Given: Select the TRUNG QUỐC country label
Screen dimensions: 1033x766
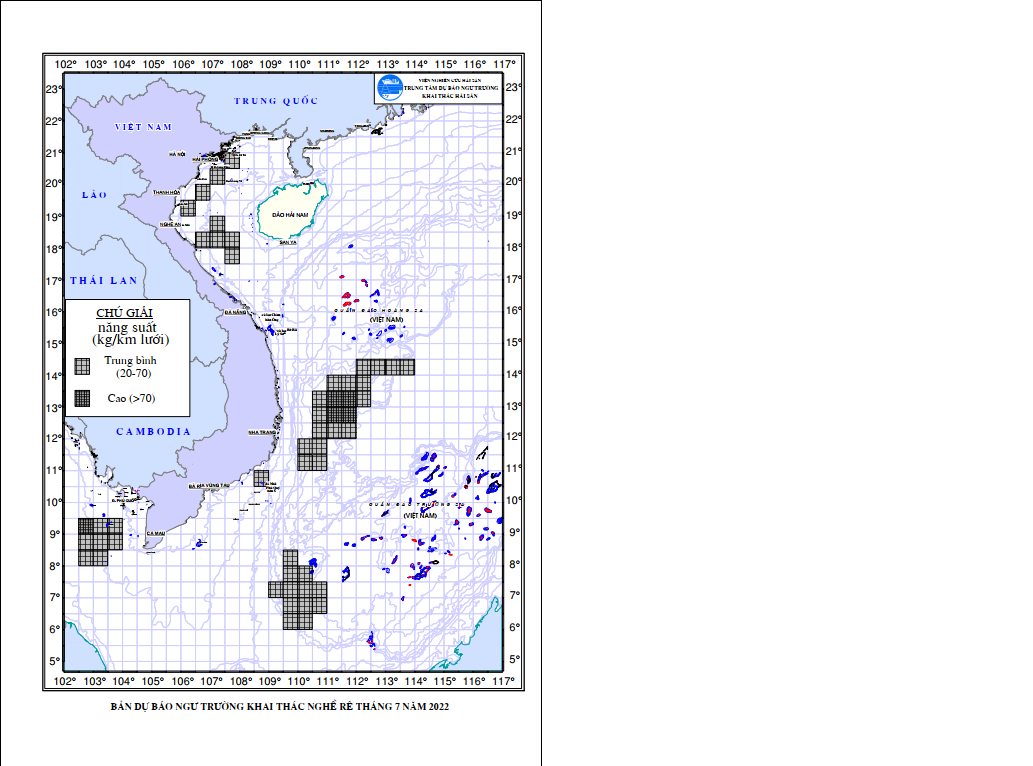Looking at the screenshot, I should [276, 101].
